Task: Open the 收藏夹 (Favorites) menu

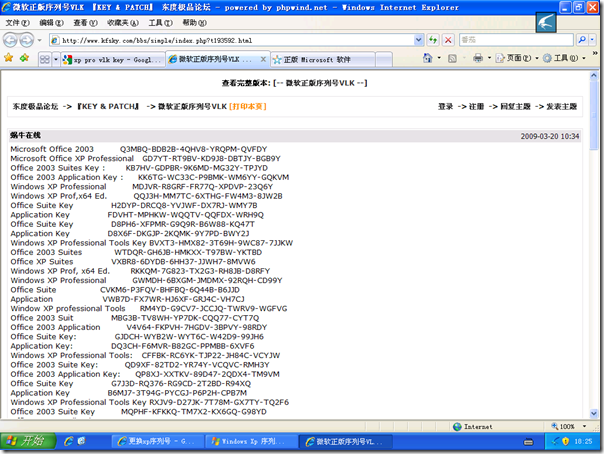Action: 123,23
